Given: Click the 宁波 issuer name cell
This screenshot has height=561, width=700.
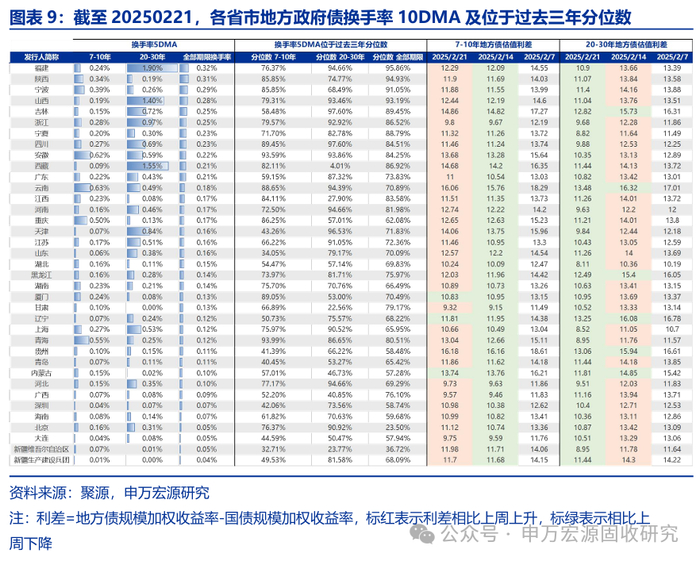Looking at the screenshot, I should tap(42, 90).
